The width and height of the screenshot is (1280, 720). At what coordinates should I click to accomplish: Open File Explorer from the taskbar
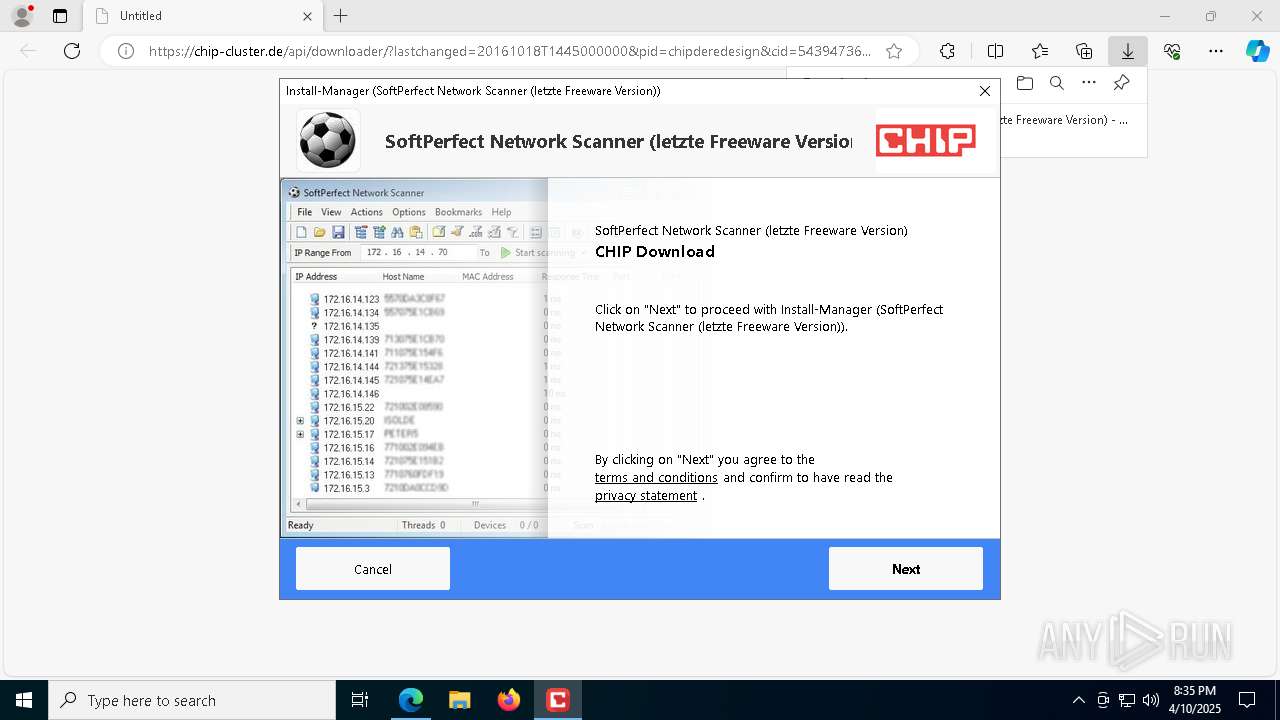pyautogui.click(x=459, y=700)
